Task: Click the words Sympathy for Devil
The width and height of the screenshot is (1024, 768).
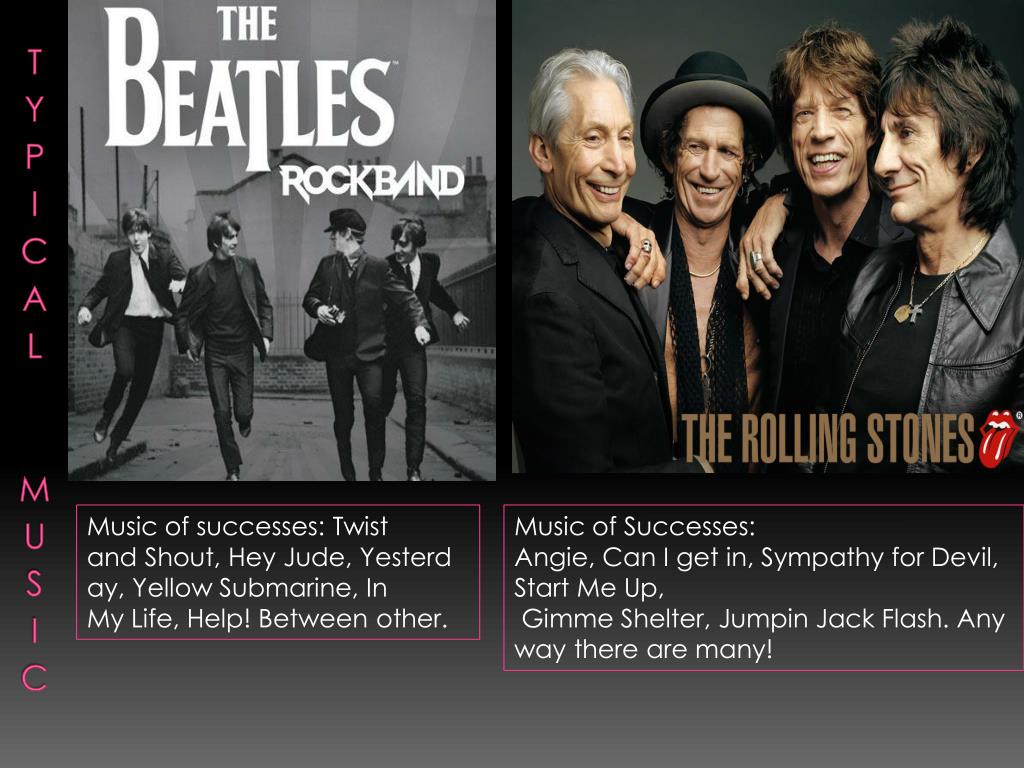Action: click(879, 558)
